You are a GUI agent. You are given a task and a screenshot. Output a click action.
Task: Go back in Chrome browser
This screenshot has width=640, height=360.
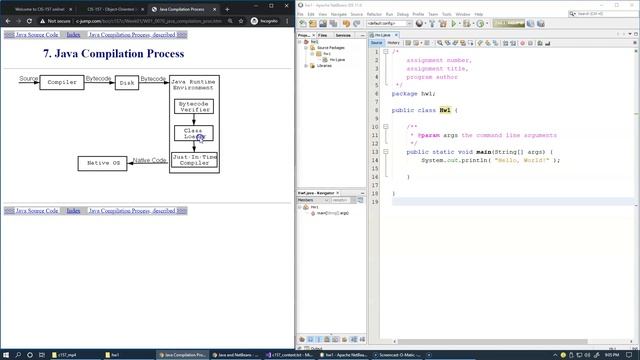[8, 21]
